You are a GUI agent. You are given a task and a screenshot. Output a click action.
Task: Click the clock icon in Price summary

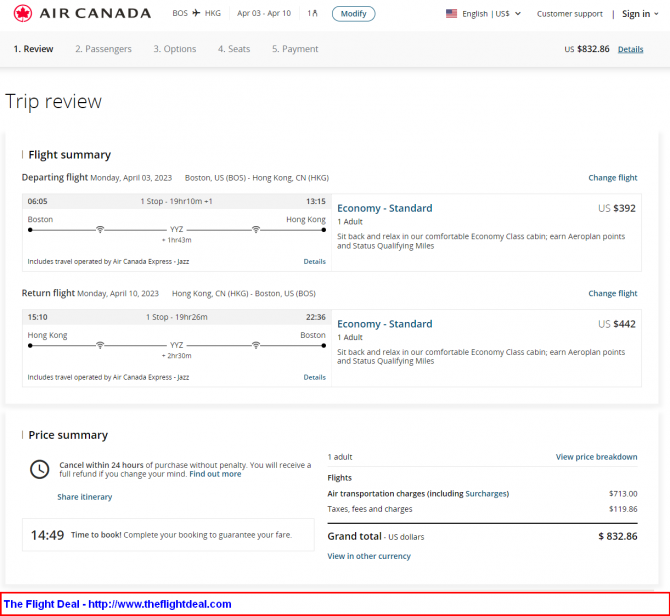click(x=40, y=469)
